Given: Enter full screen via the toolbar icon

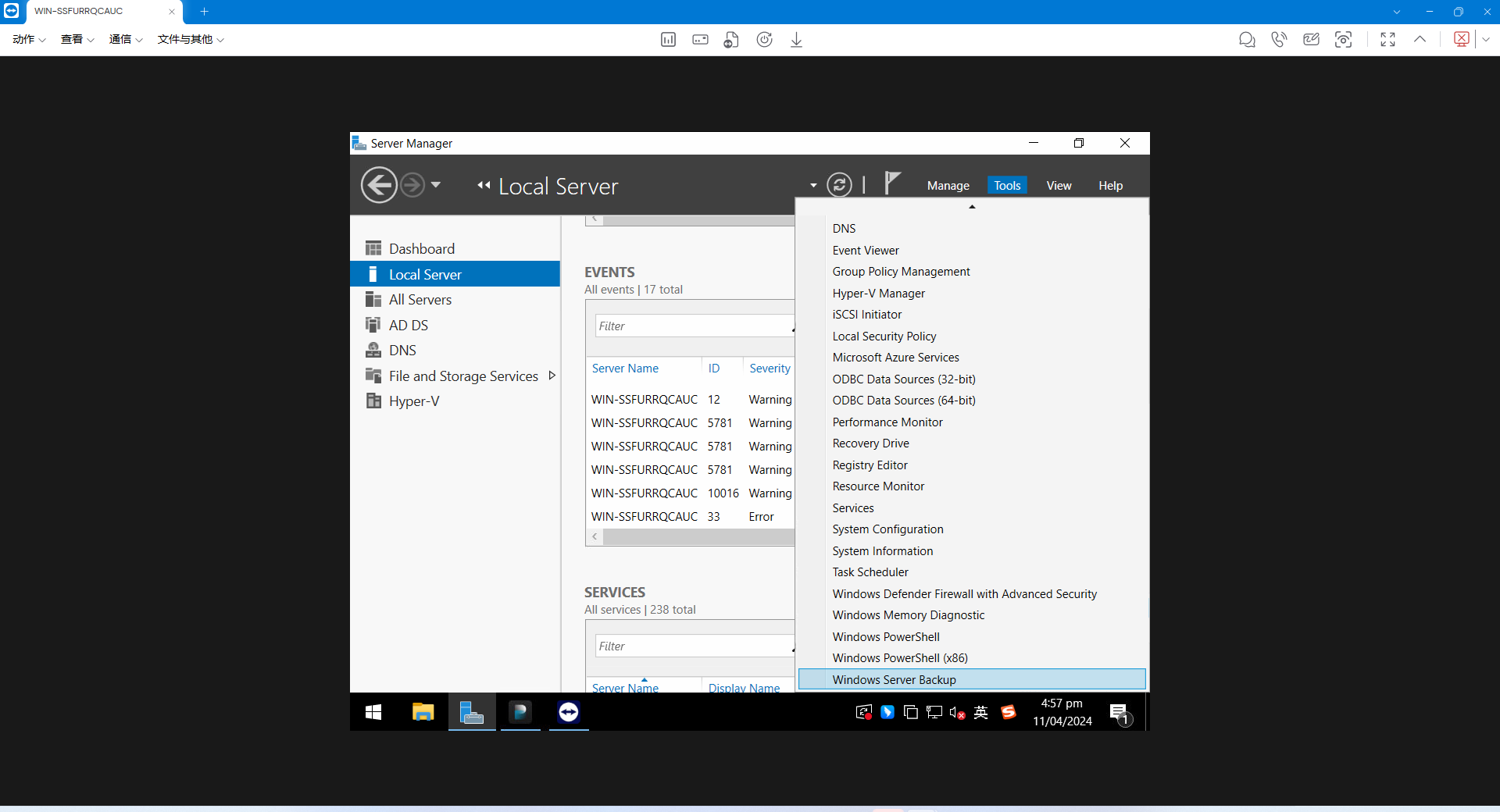Looking at the screenshot, I should [1387, 39].
